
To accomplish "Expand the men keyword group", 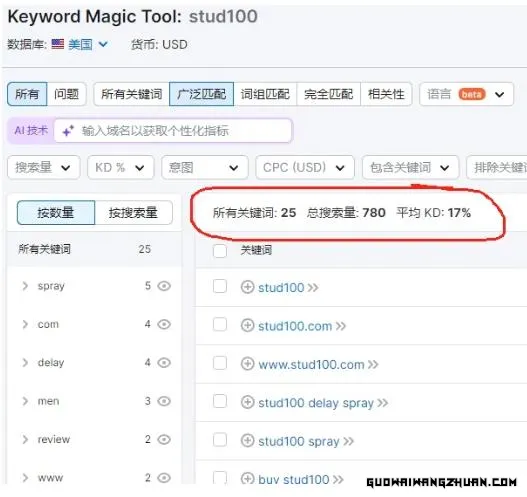I will 25,401.
